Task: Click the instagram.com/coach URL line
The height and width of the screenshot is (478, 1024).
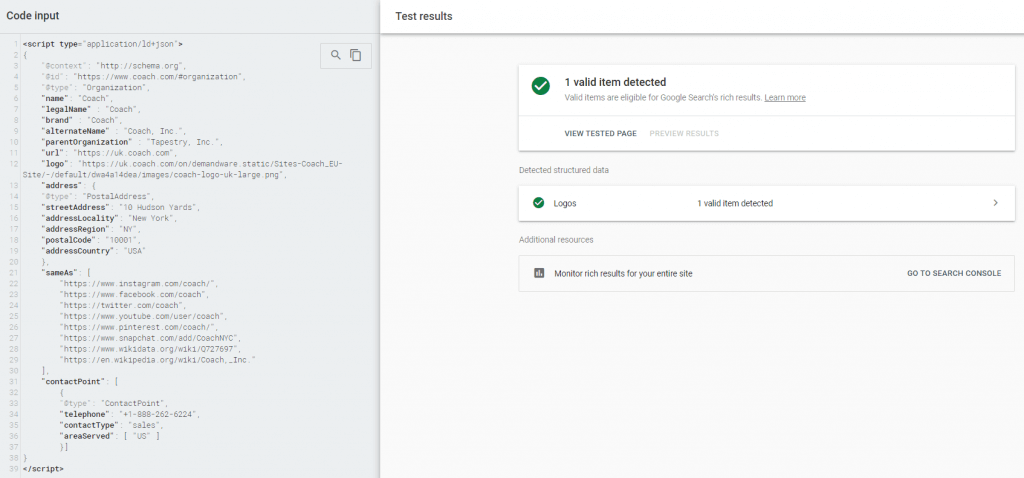Action: [x=138, y=283]
